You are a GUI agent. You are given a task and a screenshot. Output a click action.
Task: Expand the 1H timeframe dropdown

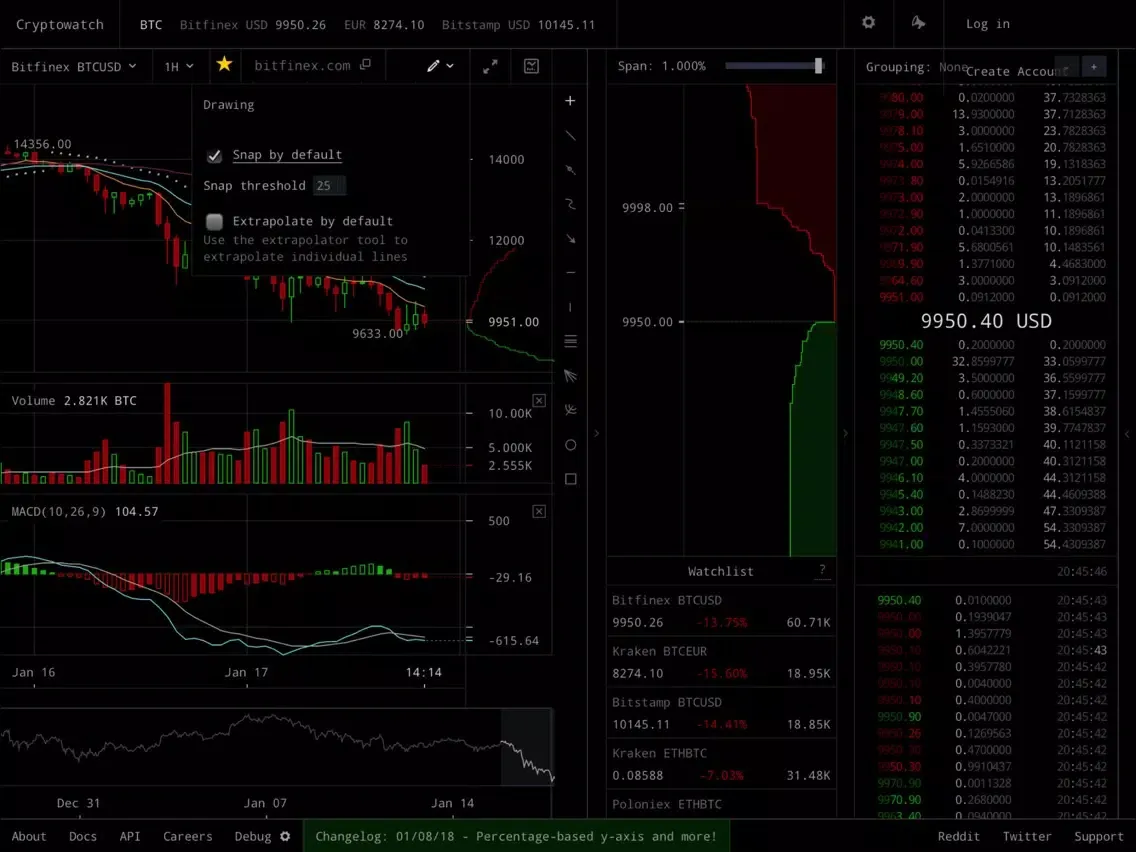point(179,66)
